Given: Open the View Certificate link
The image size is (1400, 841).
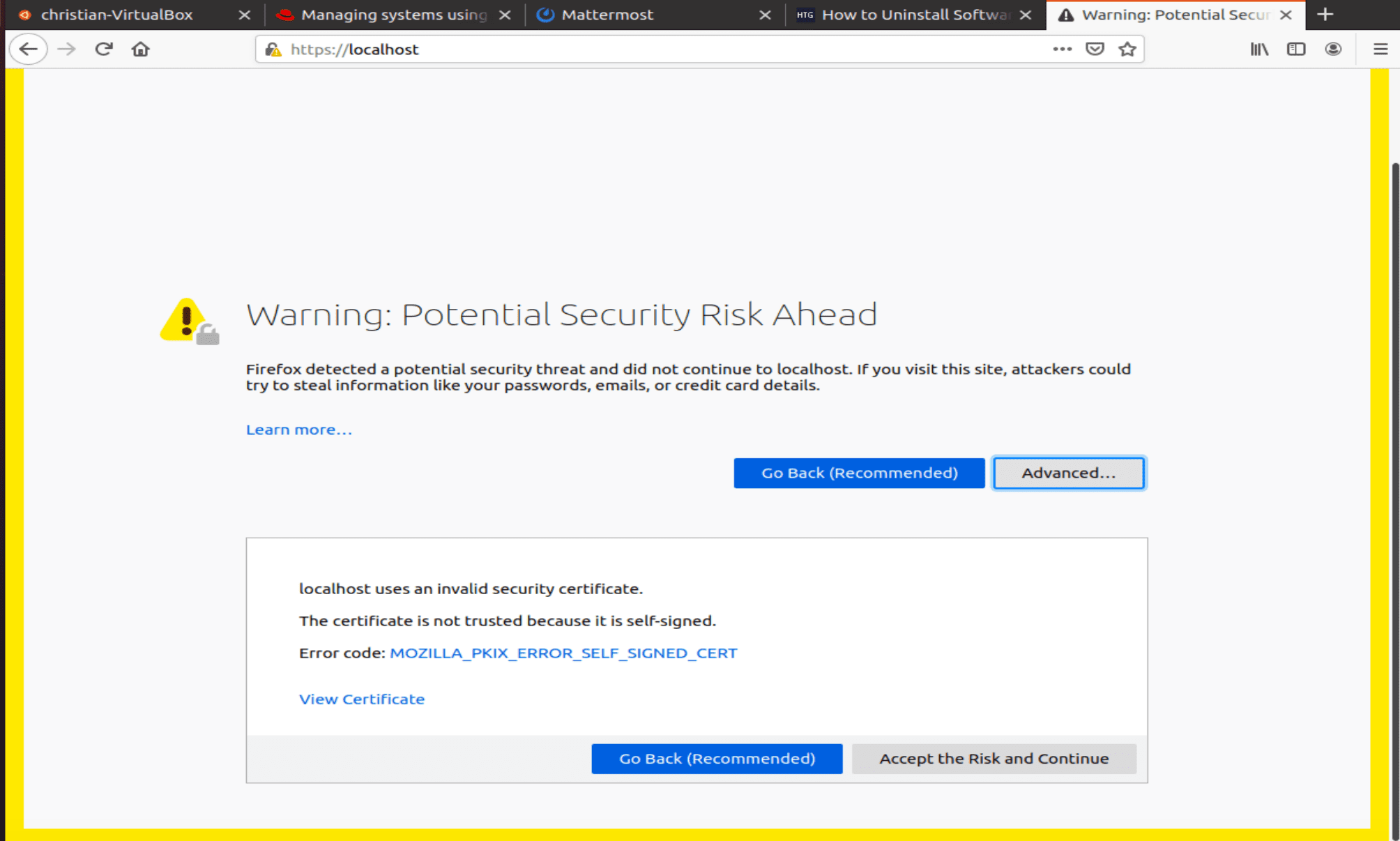Looking at the screenshot, I should [361, 699].
